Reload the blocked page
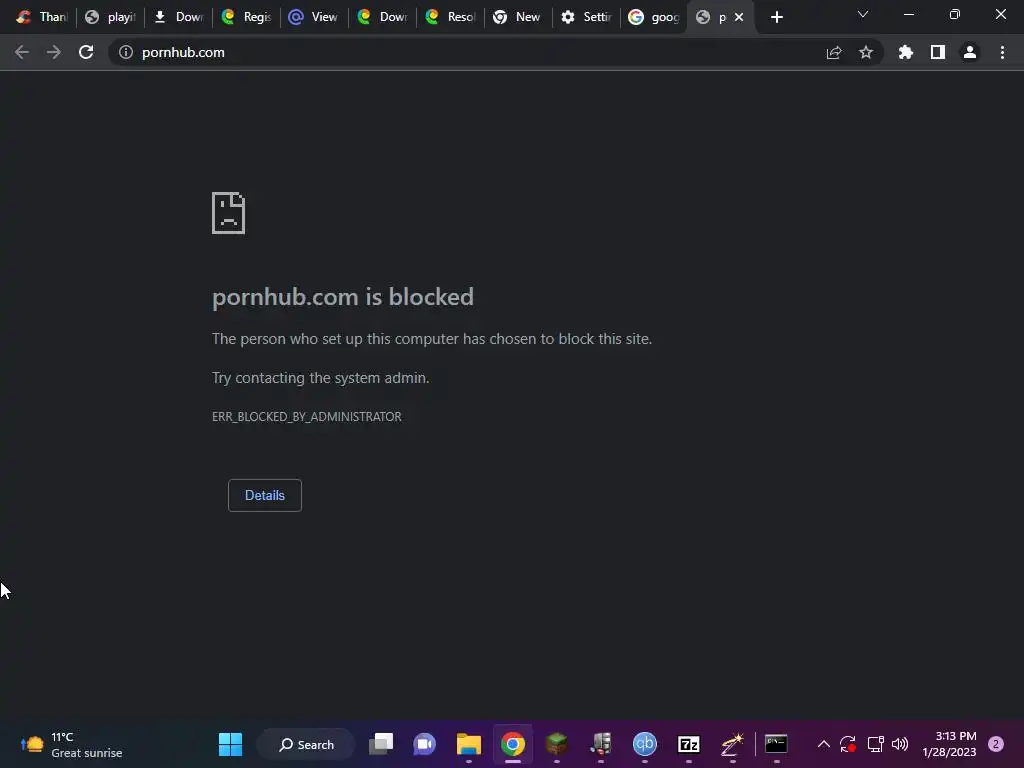Viewport: 1024px width, 768px height. pos(86,52)
